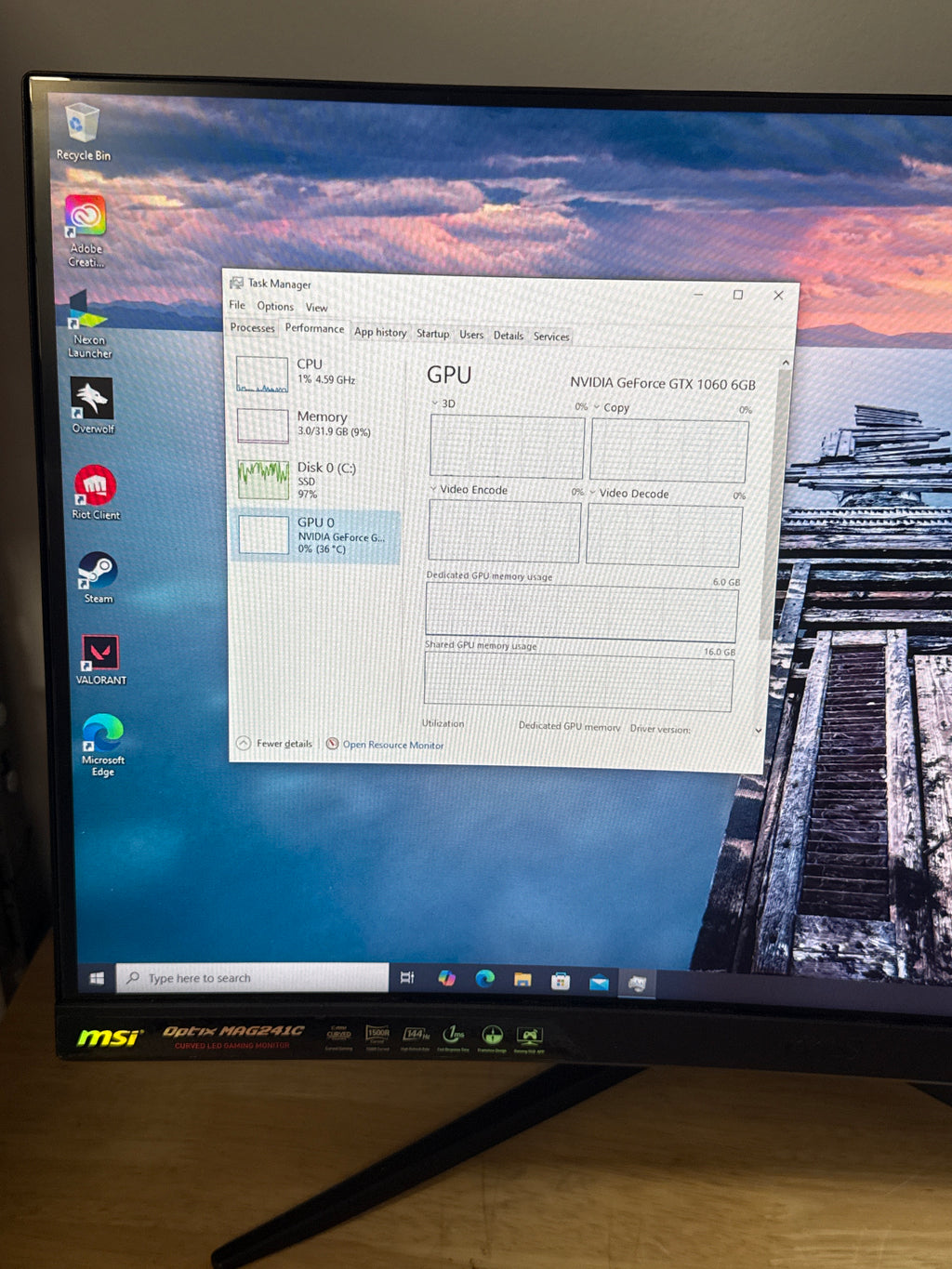Click the Shared GPU memory usage graph
This screenshot has height=1269, width=952.
[x=578, y=681]
